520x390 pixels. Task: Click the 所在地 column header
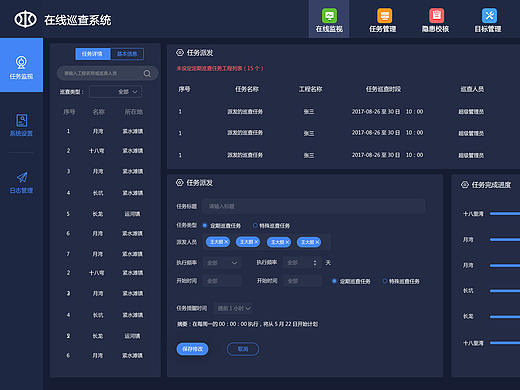point(133,112)
